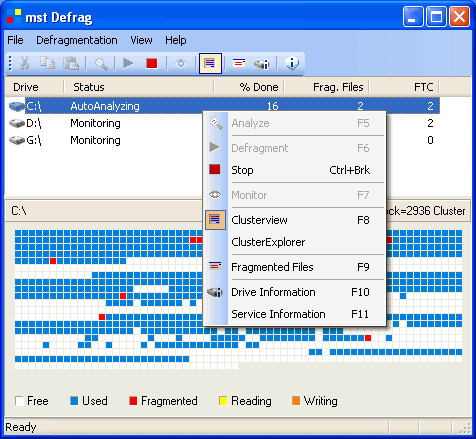This screenshot has width=476, height=439.
Task: Open the File menu
Action: pos(15,40)
